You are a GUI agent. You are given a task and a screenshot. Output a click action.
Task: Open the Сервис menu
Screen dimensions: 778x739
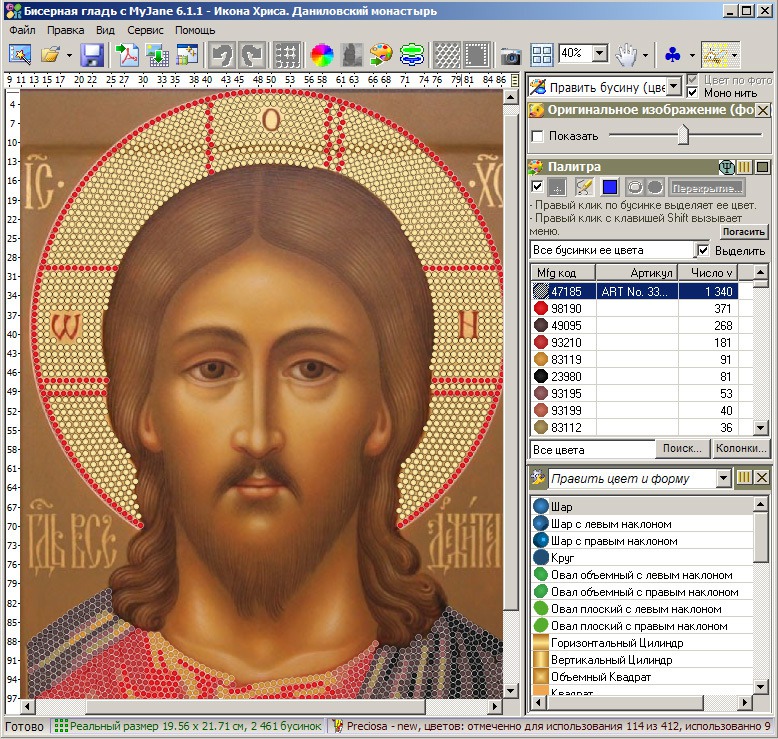[146, 30]
